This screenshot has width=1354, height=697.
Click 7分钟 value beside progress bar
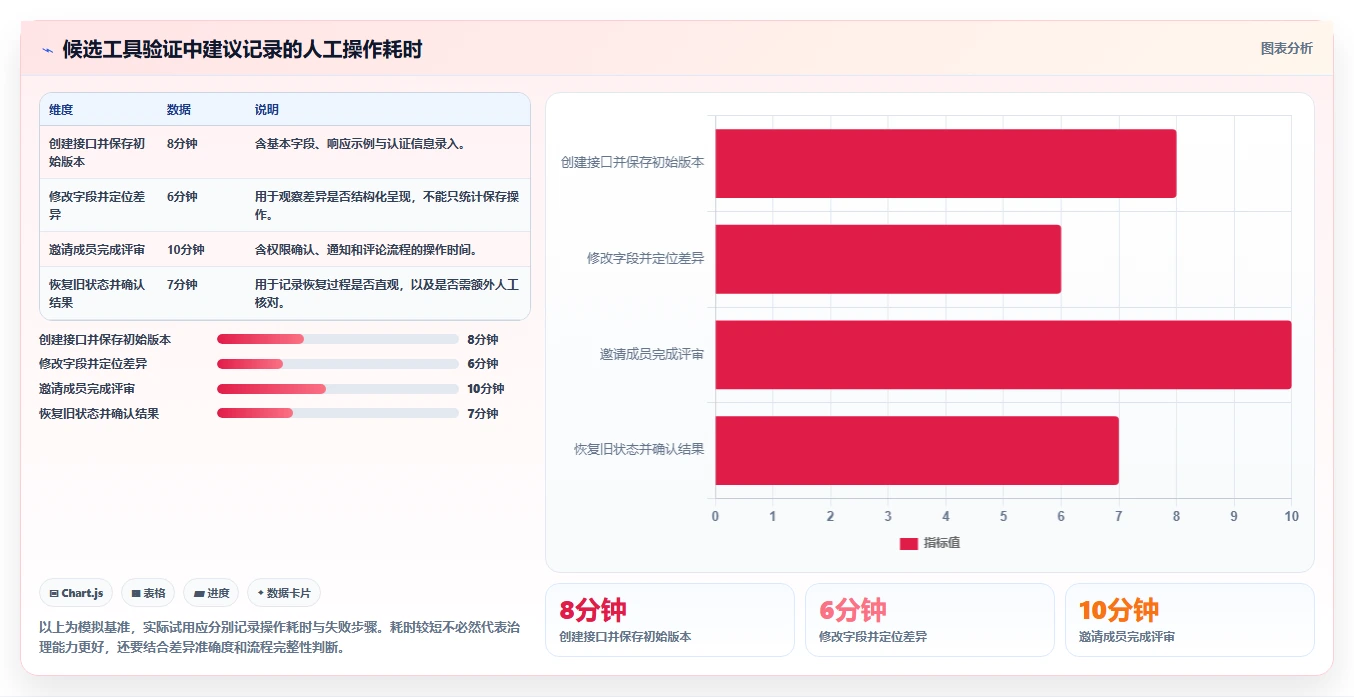point(483,414)
